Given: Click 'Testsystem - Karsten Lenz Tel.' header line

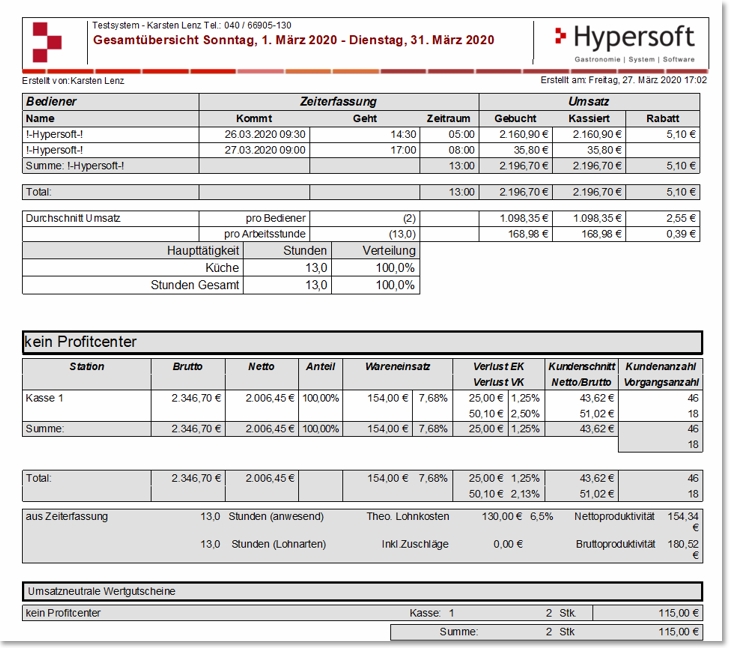Looking at the screenshot, I should click(191, 25).
